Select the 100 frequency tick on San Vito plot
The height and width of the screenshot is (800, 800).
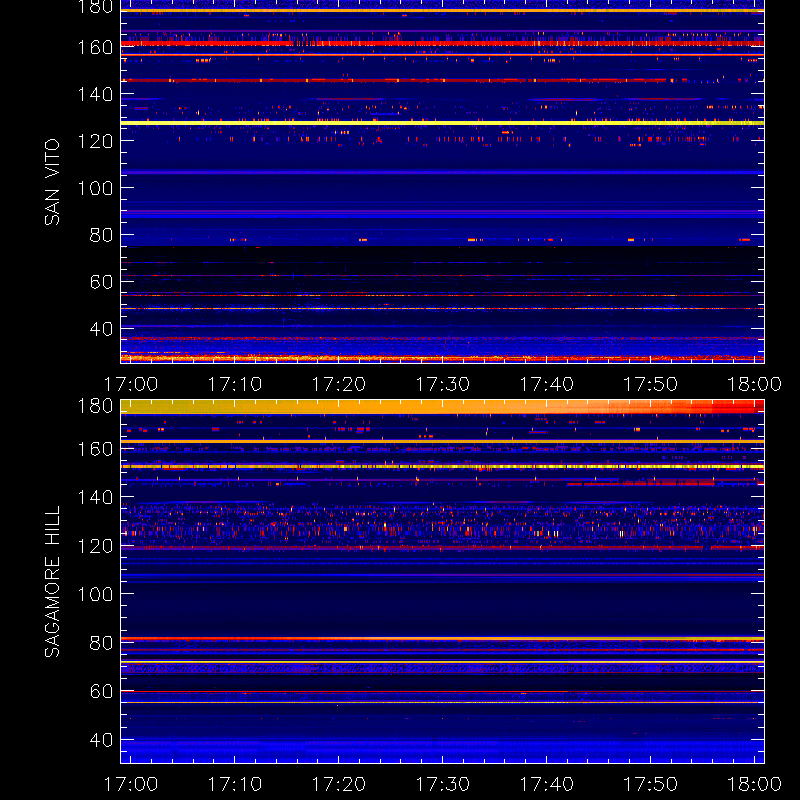click(95, 188)
